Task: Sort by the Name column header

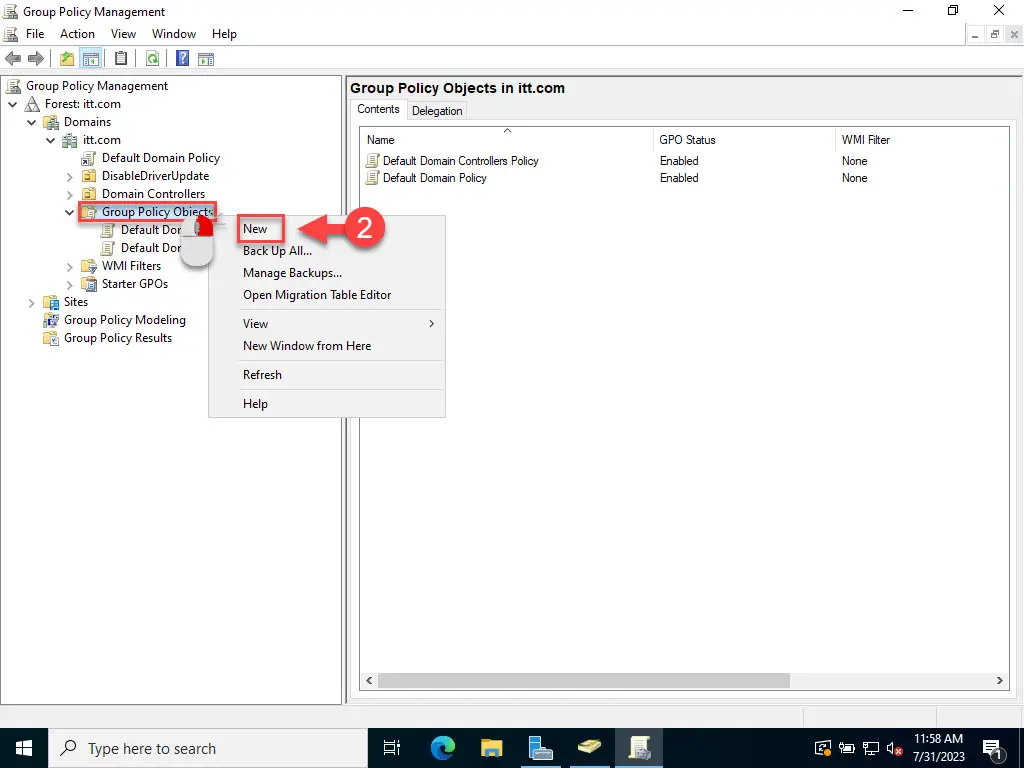Action: 507,140
